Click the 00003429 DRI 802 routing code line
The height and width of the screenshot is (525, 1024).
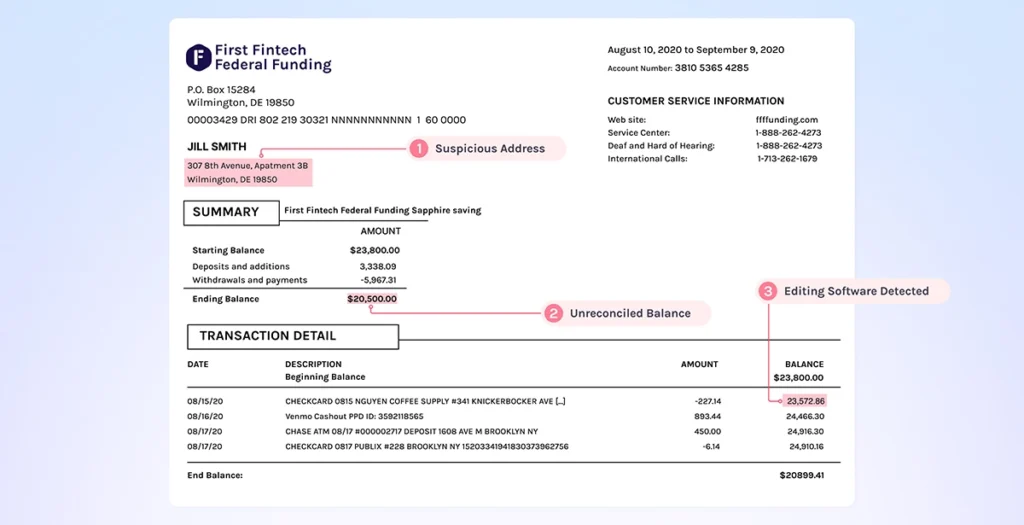pos(327,120)
